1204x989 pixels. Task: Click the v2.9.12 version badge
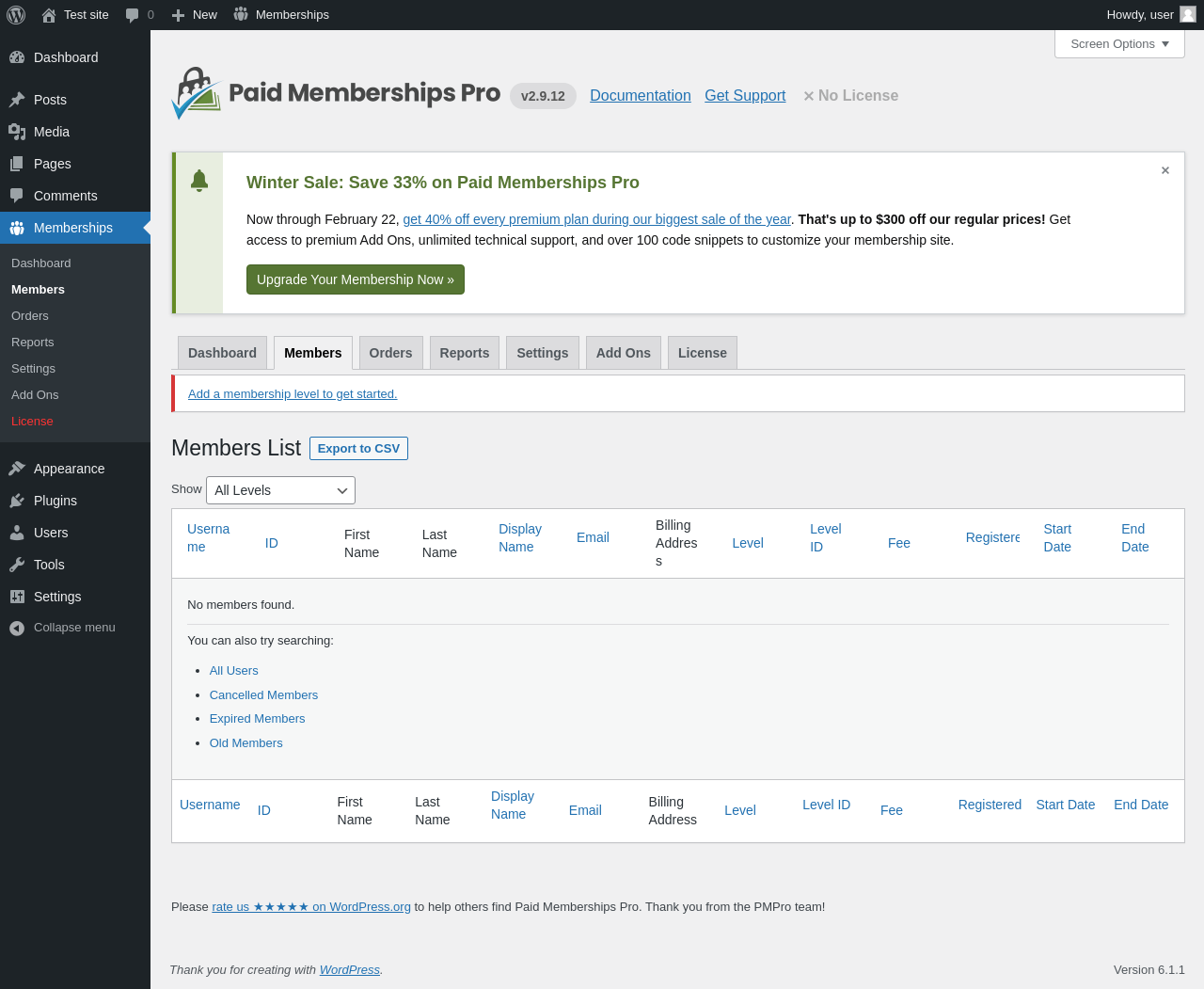[543, 96]
